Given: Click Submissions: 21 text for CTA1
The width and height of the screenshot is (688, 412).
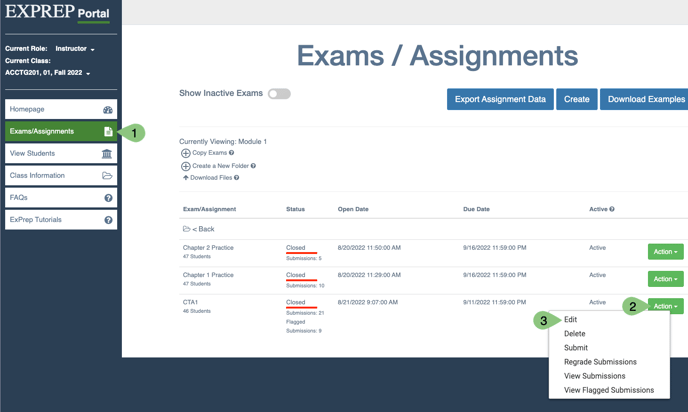Looking at the screenshot, I should click(x=305, y=313).
